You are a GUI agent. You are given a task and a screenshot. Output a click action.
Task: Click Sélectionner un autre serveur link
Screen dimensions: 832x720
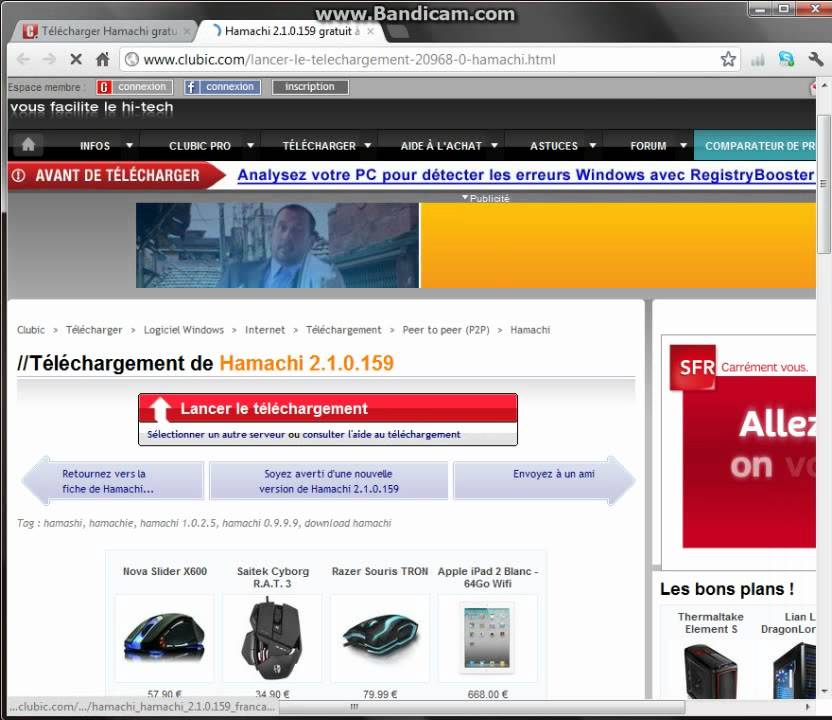click(217, 435)
